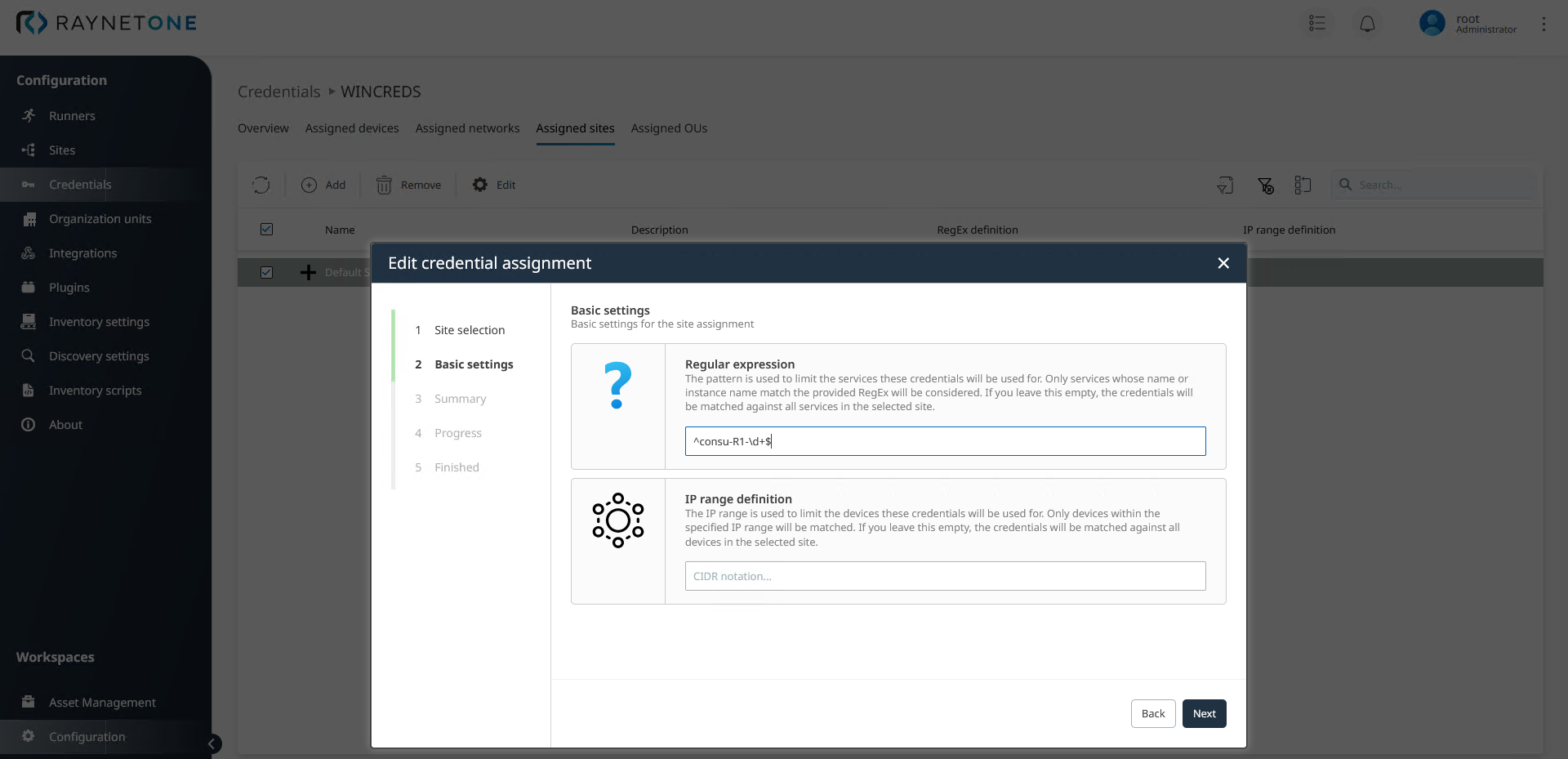Open the three-dot user menu

pyautogui.click(x=1543, y=24)
